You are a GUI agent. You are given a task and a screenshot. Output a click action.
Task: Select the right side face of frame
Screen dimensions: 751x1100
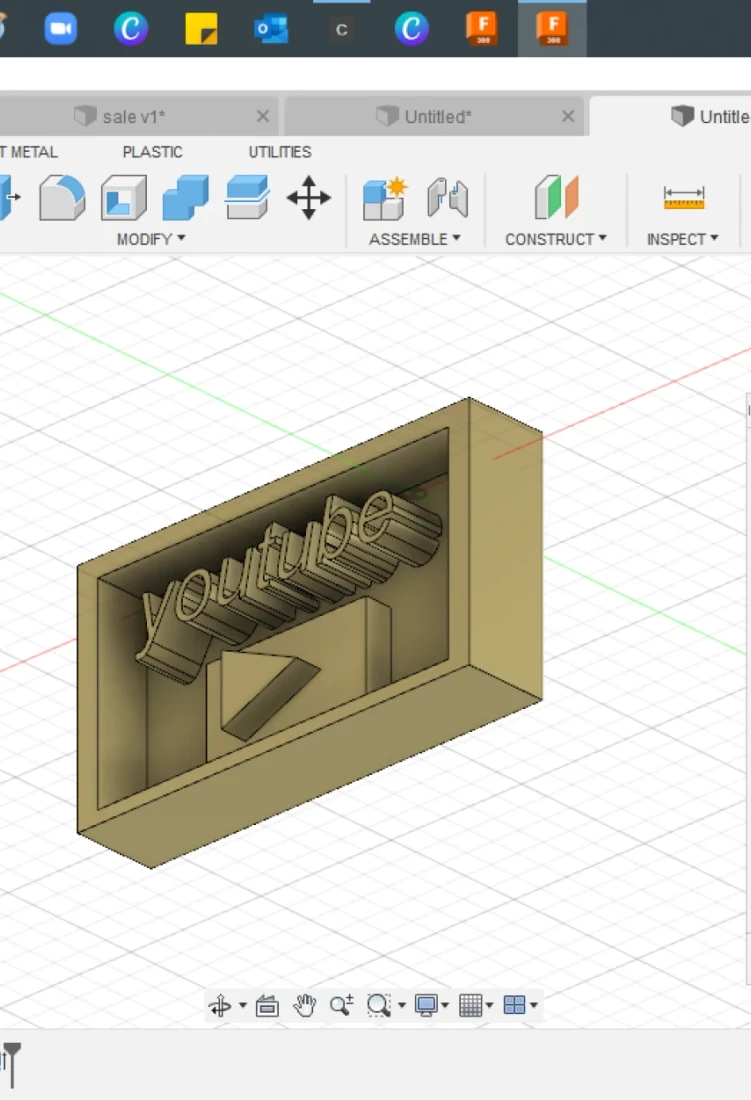click(x=505, y=547)
